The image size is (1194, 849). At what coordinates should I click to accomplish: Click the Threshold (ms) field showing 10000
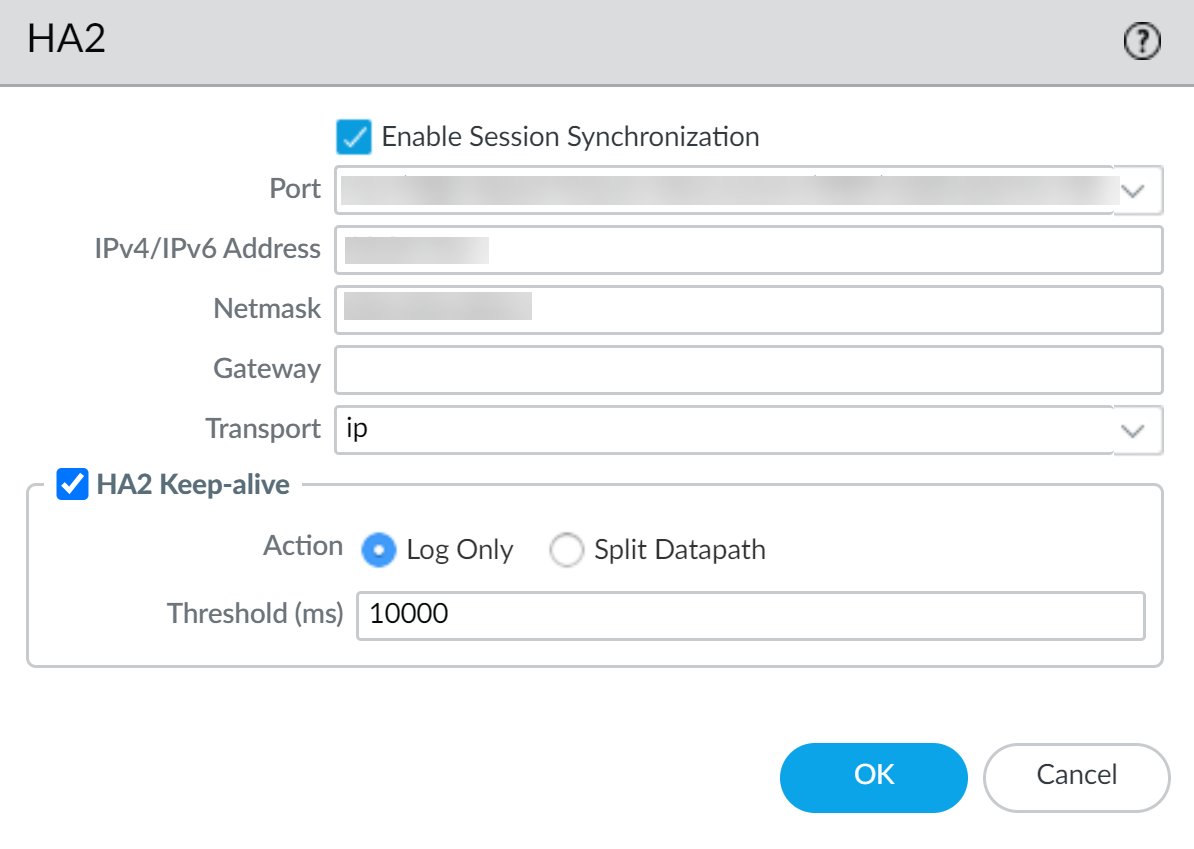click(x=750, y=615)
